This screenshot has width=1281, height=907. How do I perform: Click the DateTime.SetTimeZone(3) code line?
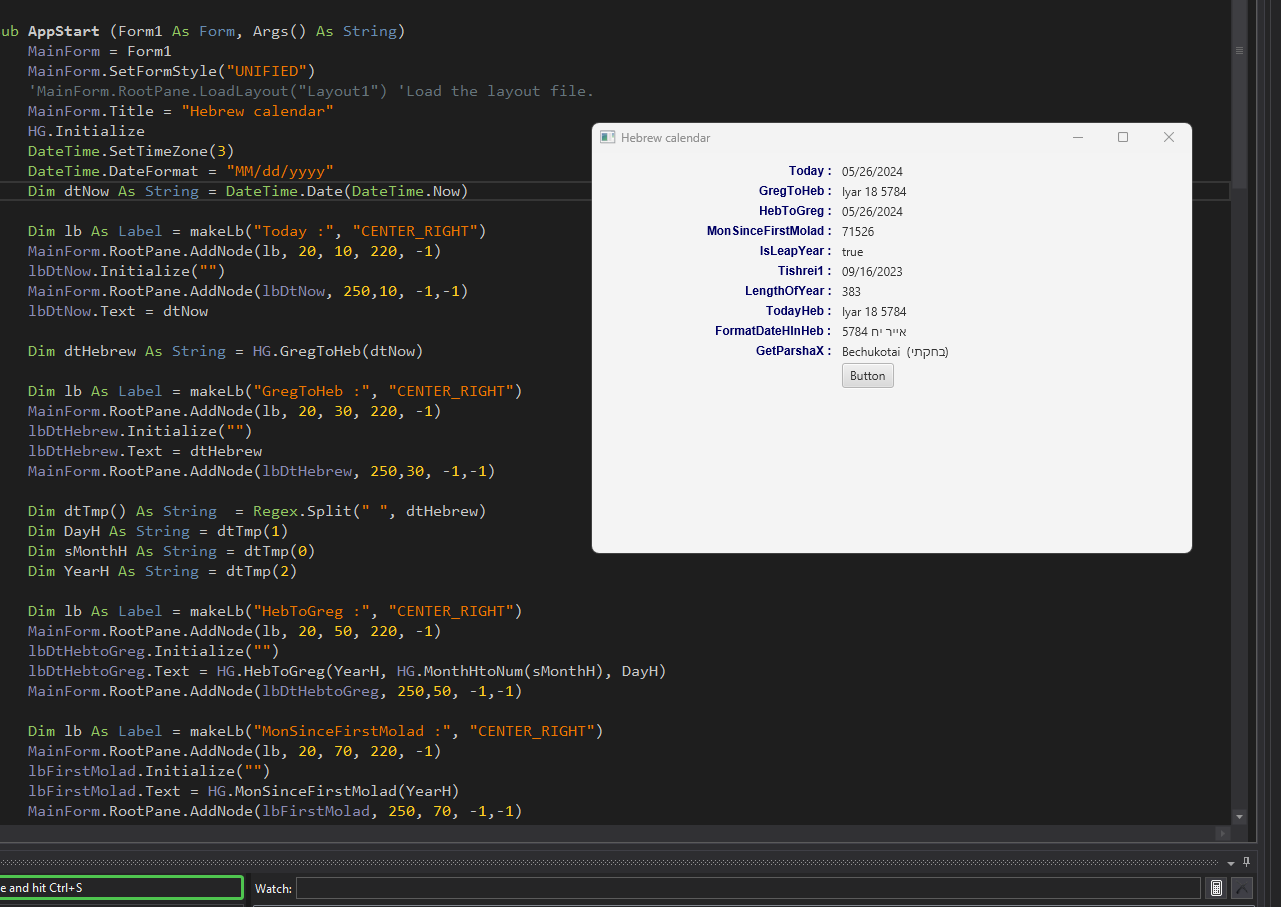(x=131, y=151)
